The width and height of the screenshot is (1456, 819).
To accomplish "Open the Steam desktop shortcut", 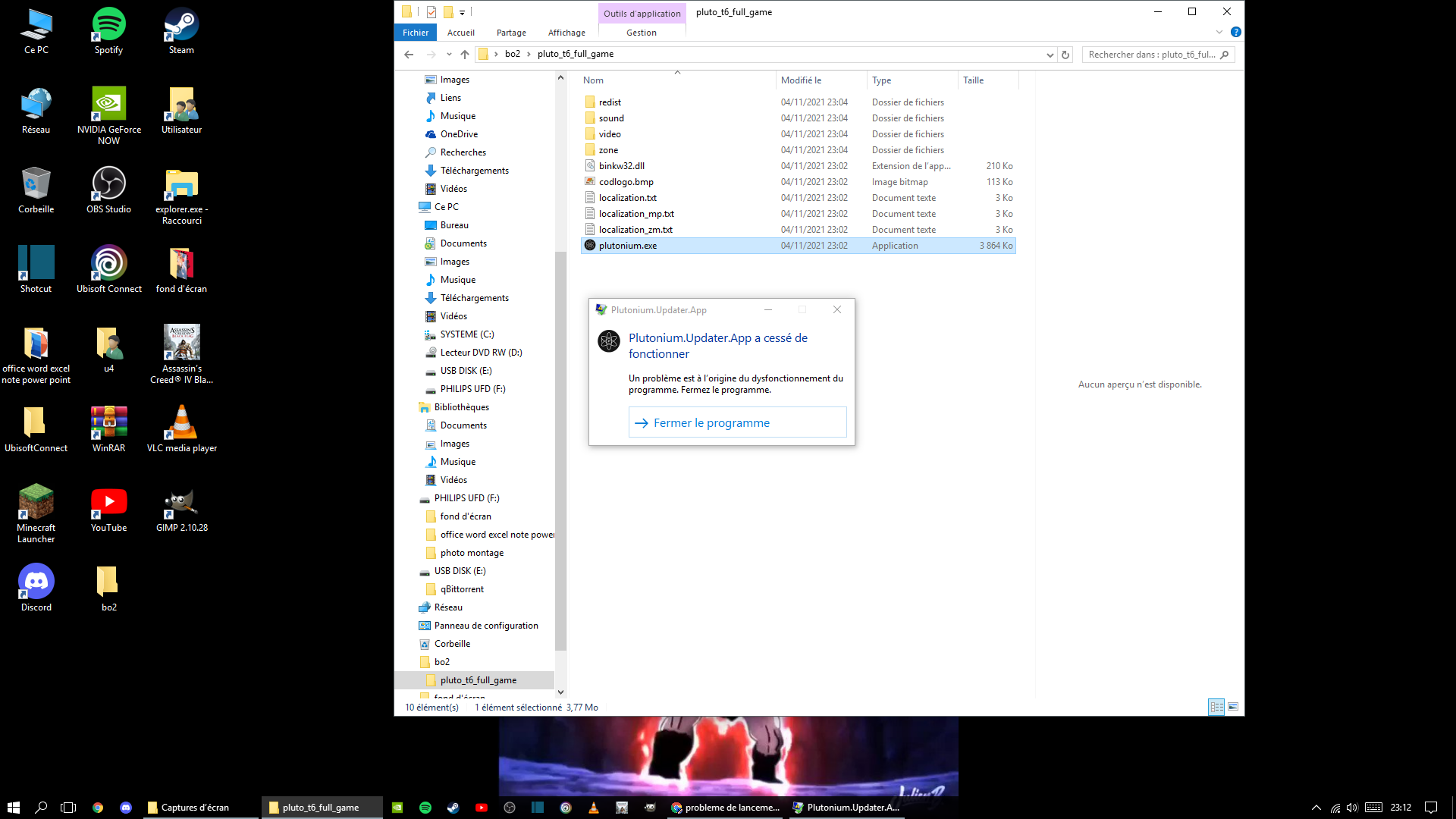I will coord(181,31).
